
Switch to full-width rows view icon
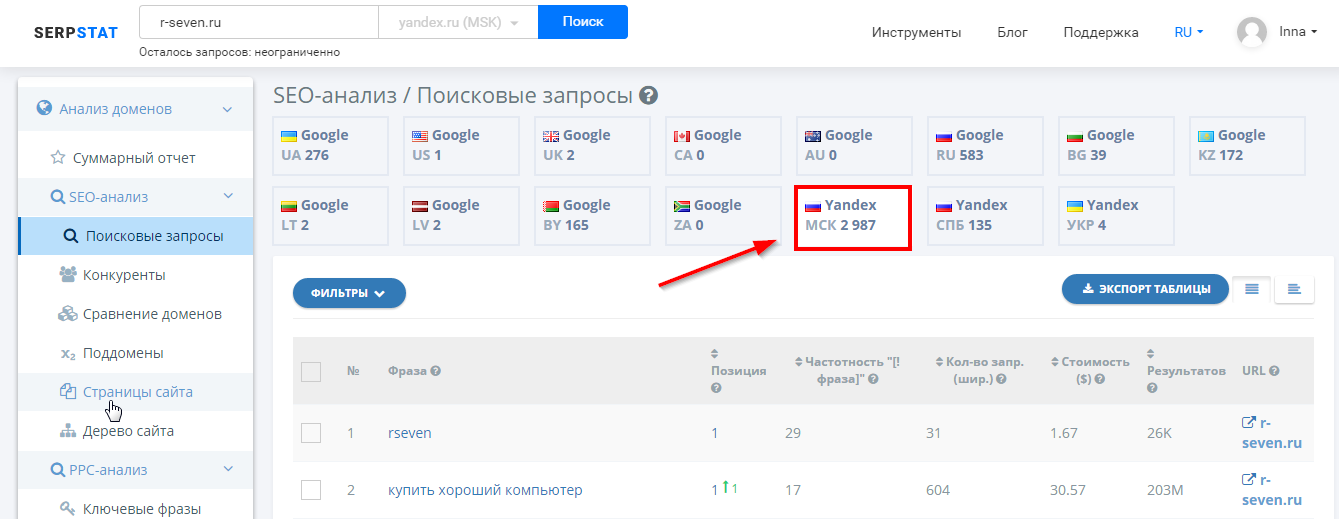point(1252,289)
